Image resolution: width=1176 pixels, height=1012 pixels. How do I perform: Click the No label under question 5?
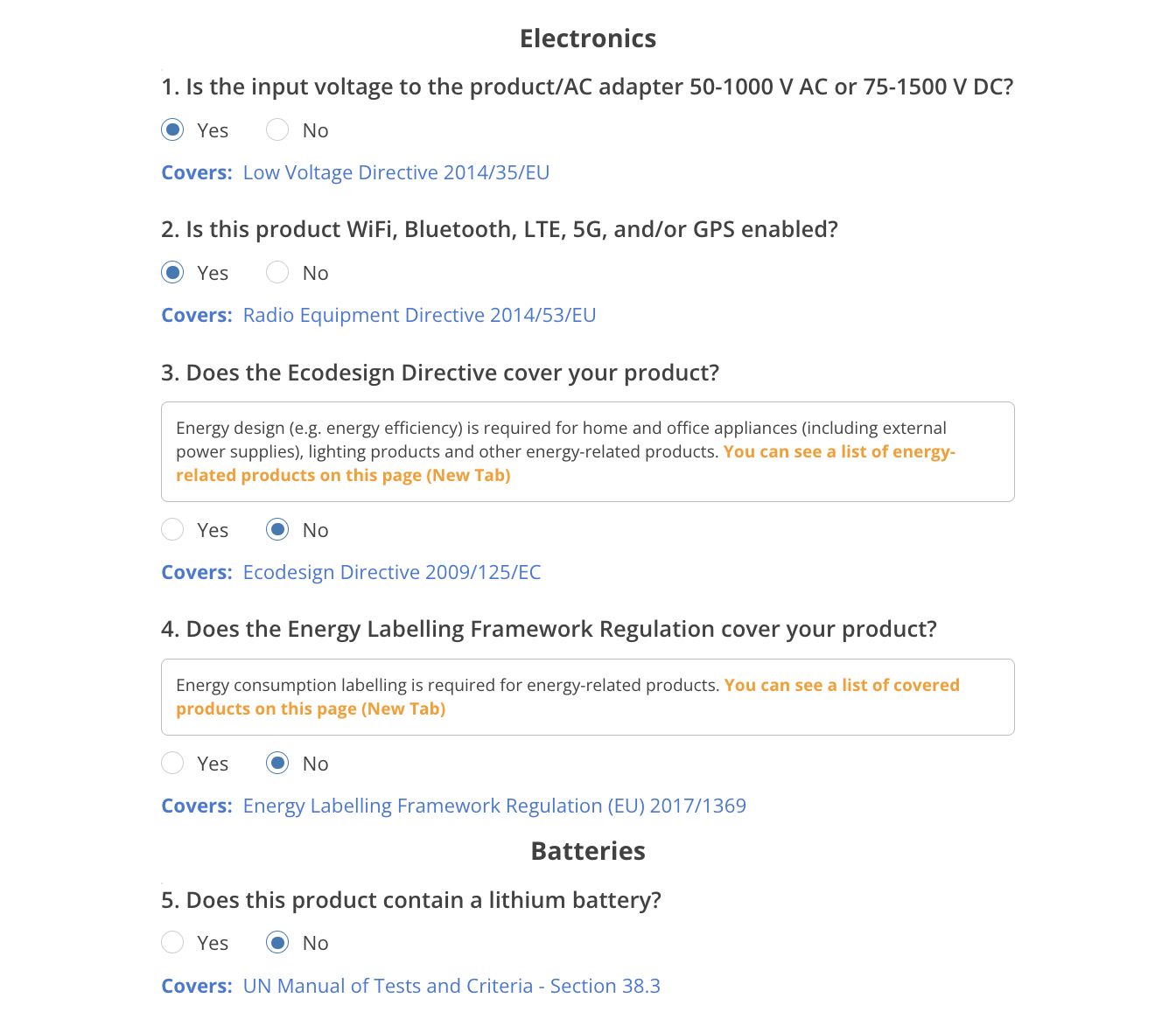pyautogui.click(x=316, y=944)
